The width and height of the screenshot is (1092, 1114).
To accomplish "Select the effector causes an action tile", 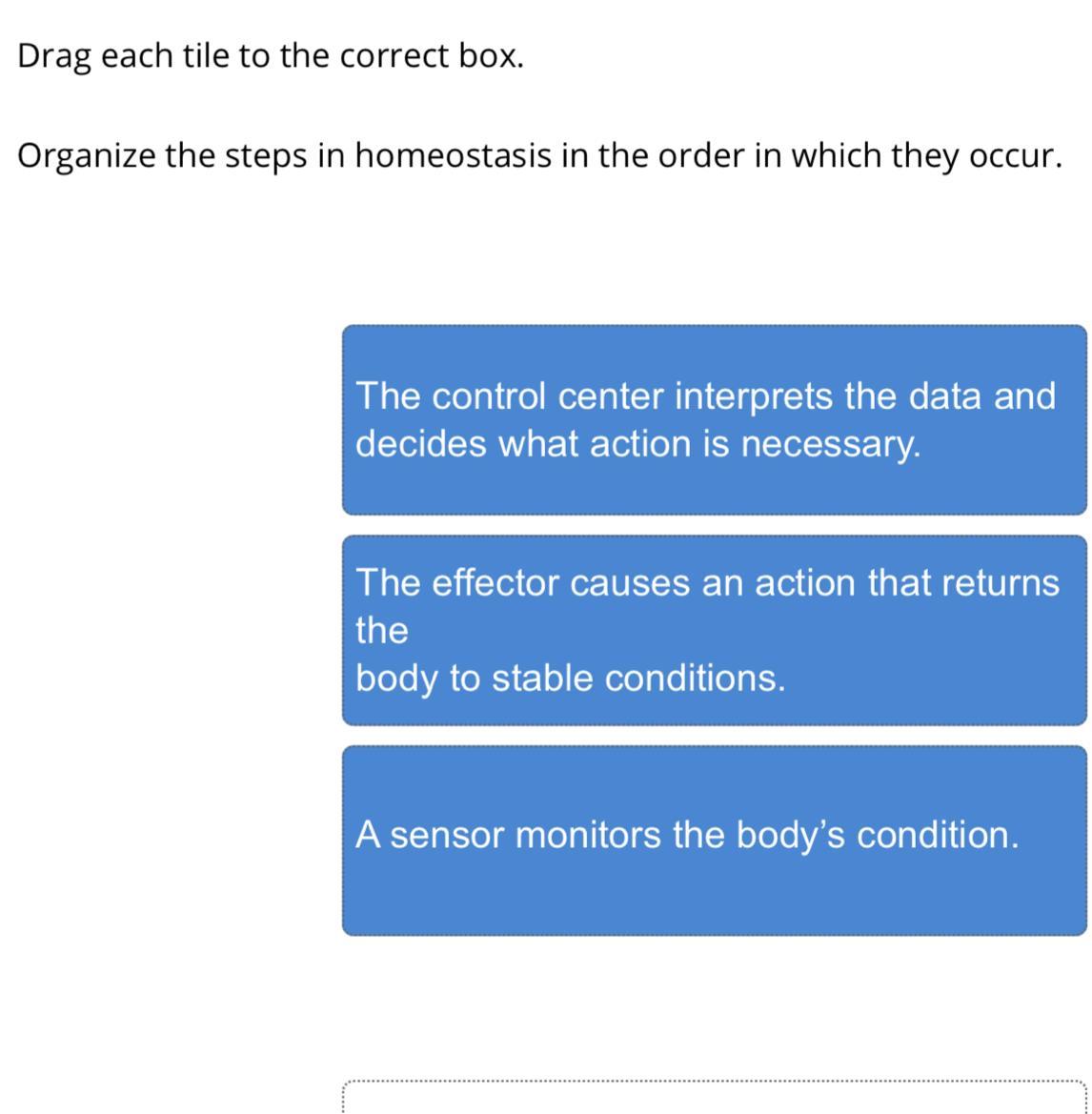I will pyautogui.click(x=714, y=630).
